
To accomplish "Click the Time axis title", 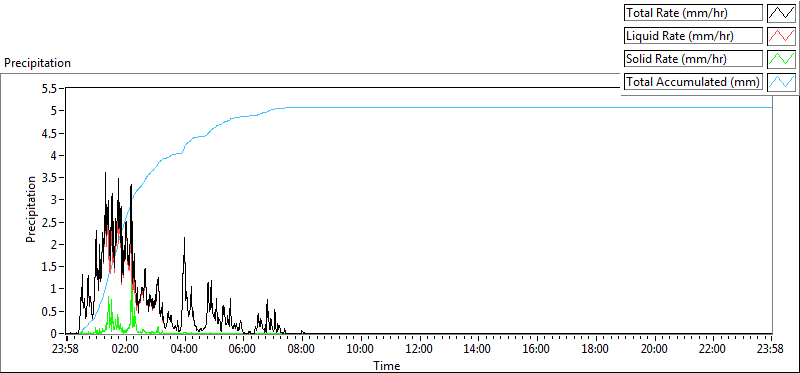I will pos(387,365).
